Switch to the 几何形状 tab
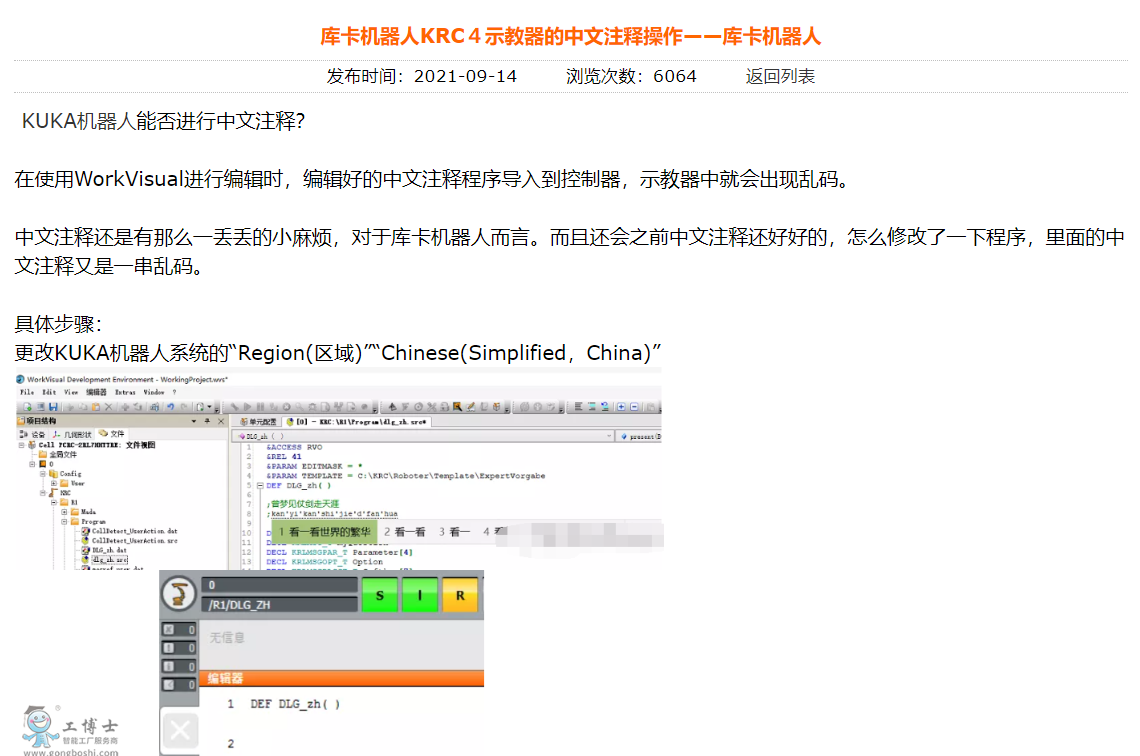This screenshot has height=756, width=1140. [x=72, y=434]
